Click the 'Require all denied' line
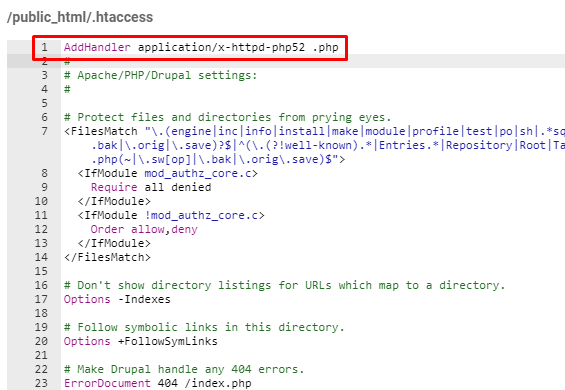 pos(151,187)
